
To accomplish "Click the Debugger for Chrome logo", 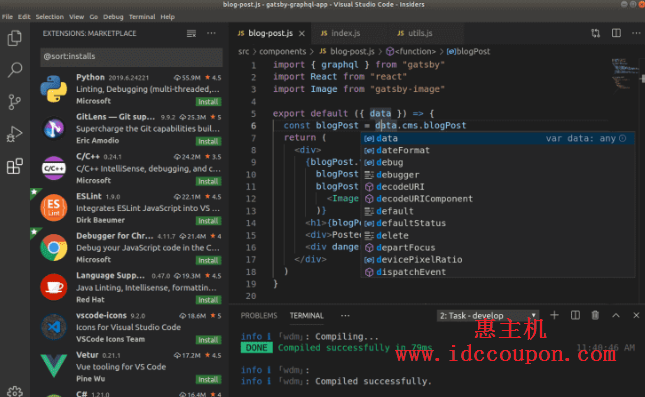I will 54,248.
